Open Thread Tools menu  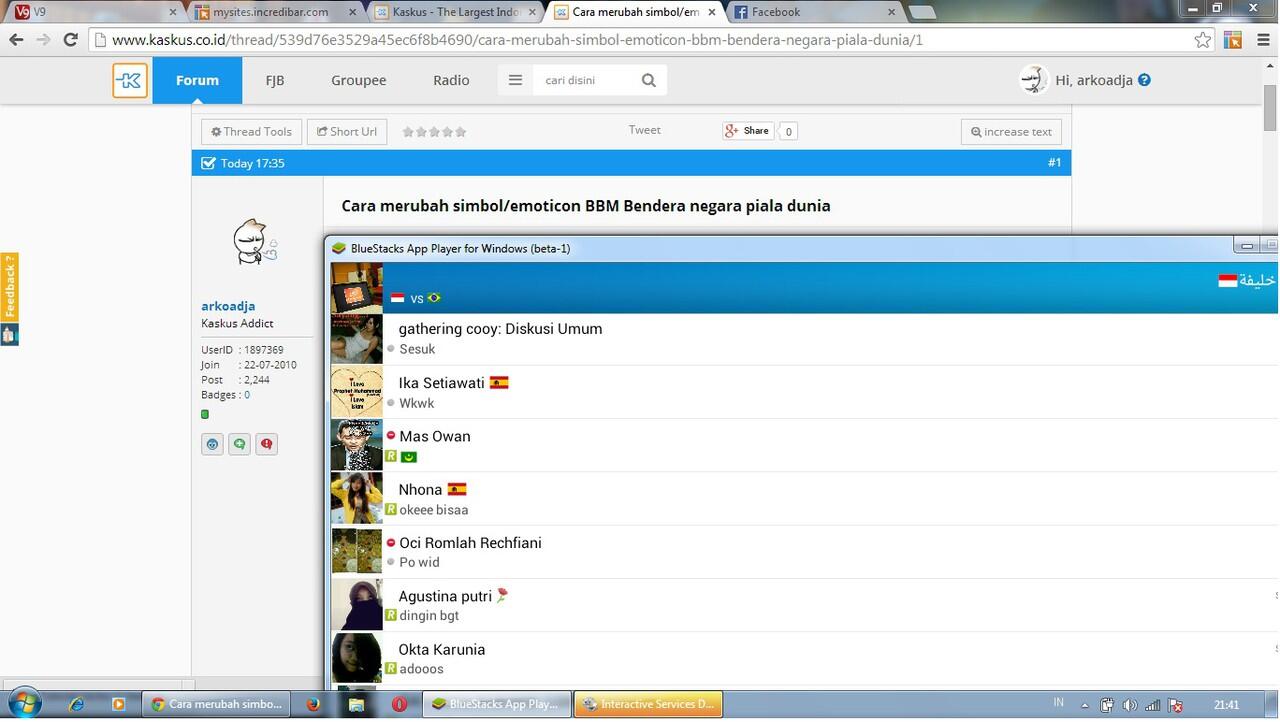pyautogui.click(x=251, y=132)
